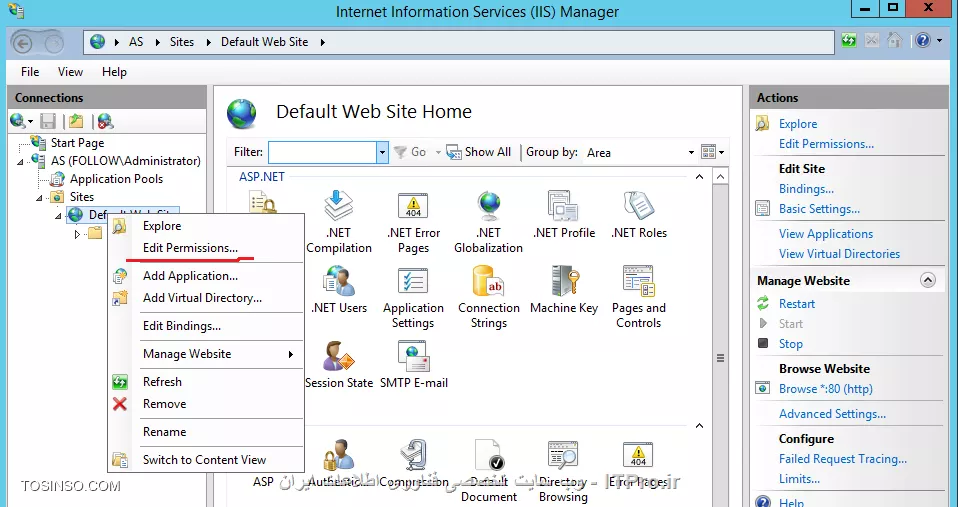Screen dimensions: 958x507
Task: Open the .NET Globalization feature
Action: 488,222
